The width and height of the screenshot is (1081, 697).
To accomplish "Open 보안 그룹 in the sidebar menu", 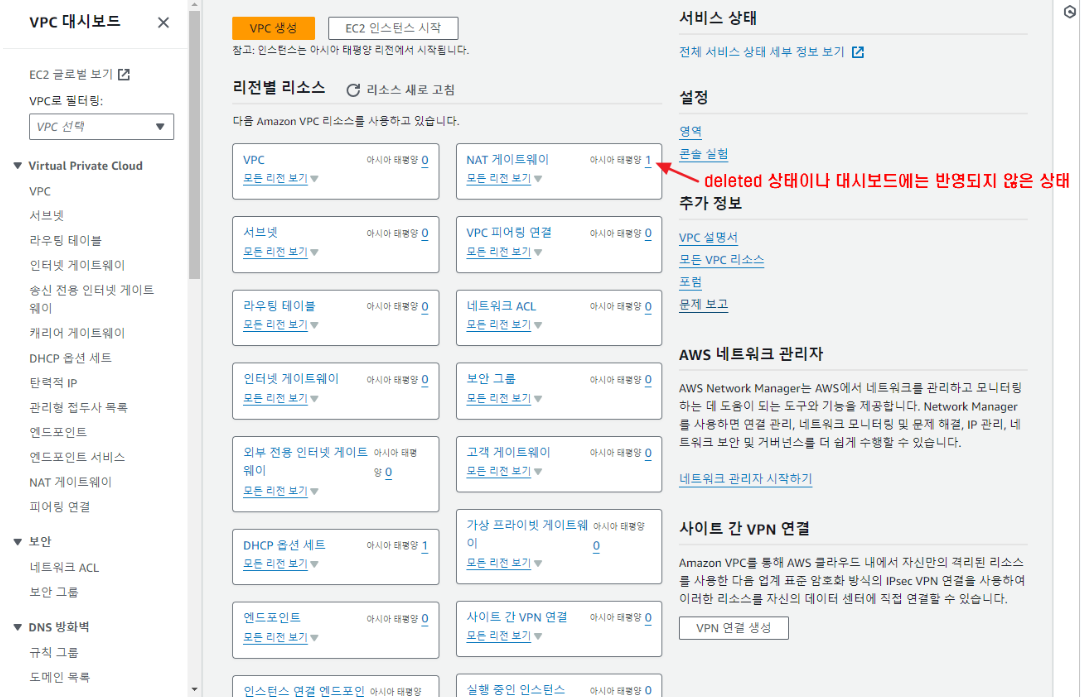I will tap(54, 592).
